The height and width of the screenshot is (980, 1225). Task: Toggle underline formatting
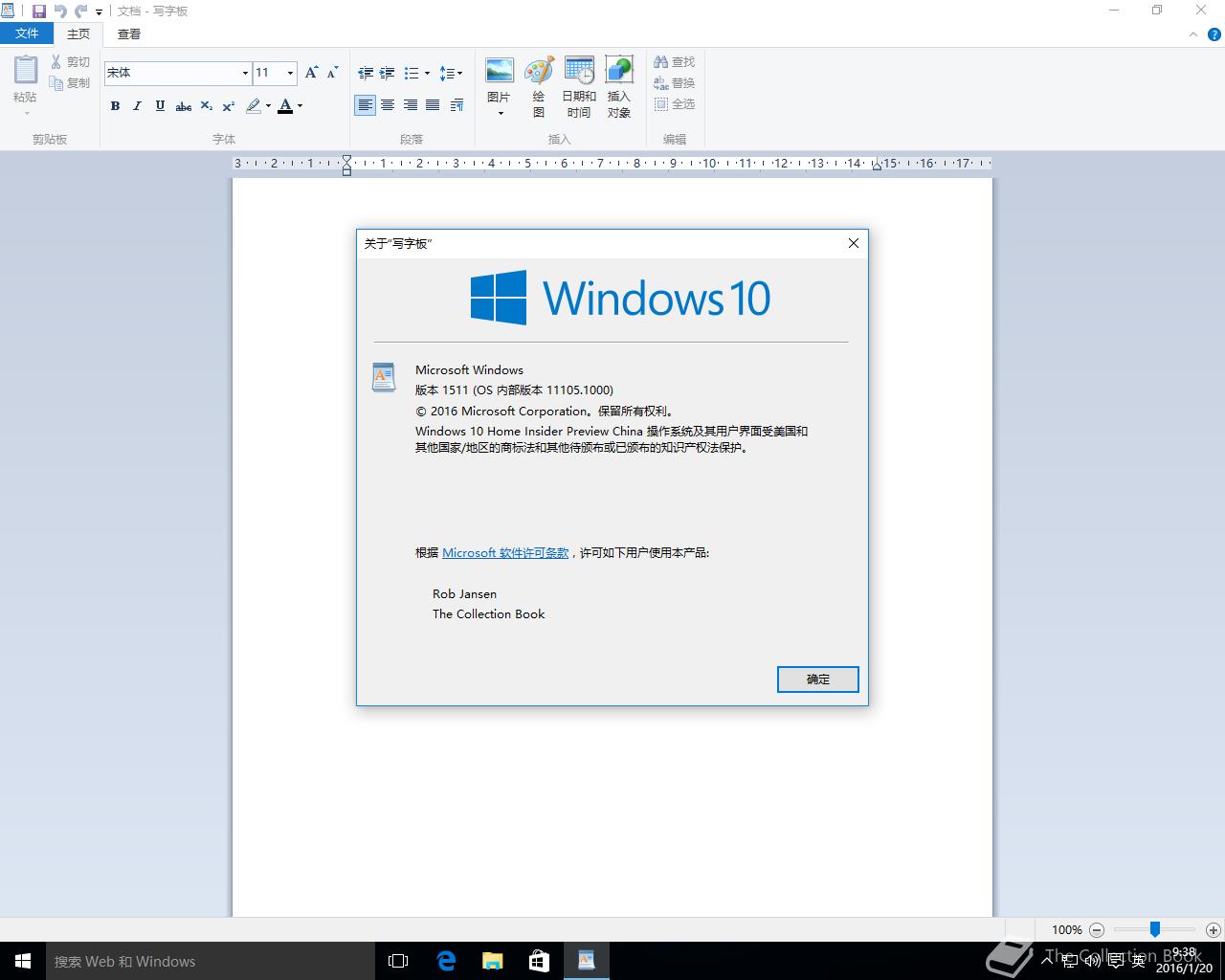tap(160, 106)
